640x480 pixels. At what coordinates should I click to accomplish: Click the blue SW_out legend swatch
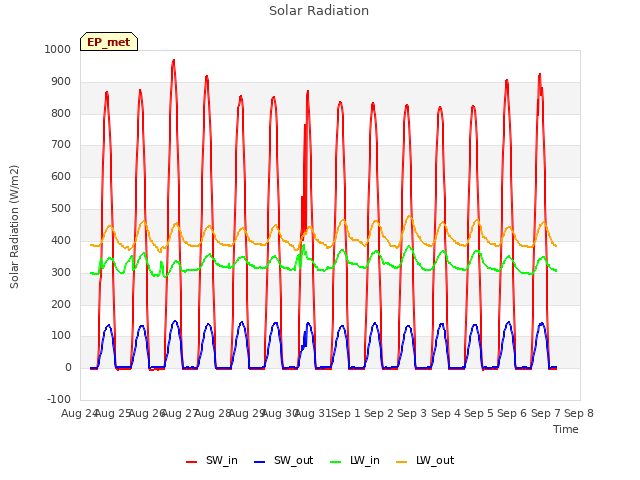[260, 462]
